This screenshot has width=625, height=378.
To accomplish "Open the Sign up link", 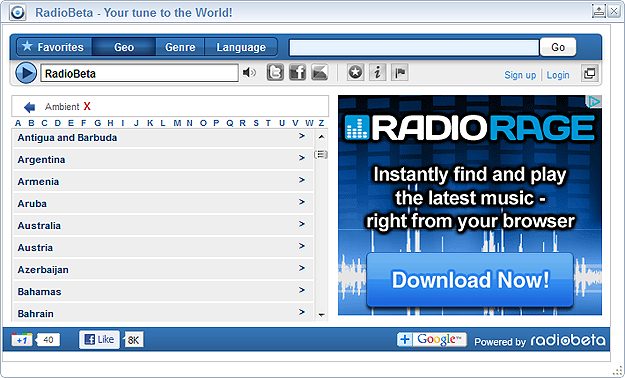I will coord(520,75).
